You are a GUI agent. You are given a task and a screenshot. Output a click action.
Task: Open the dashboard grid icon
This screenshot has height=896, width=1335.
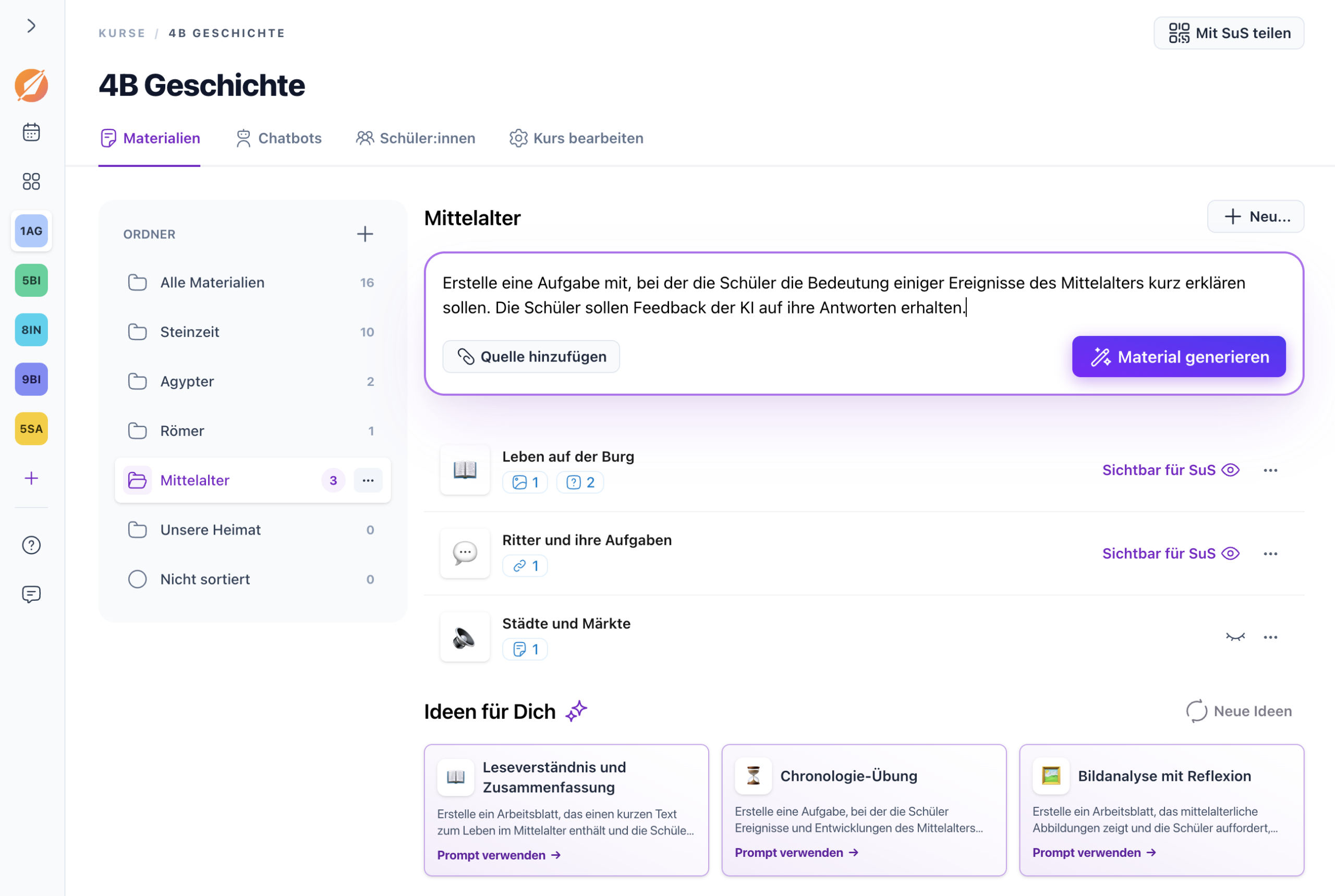pos(31,181)
